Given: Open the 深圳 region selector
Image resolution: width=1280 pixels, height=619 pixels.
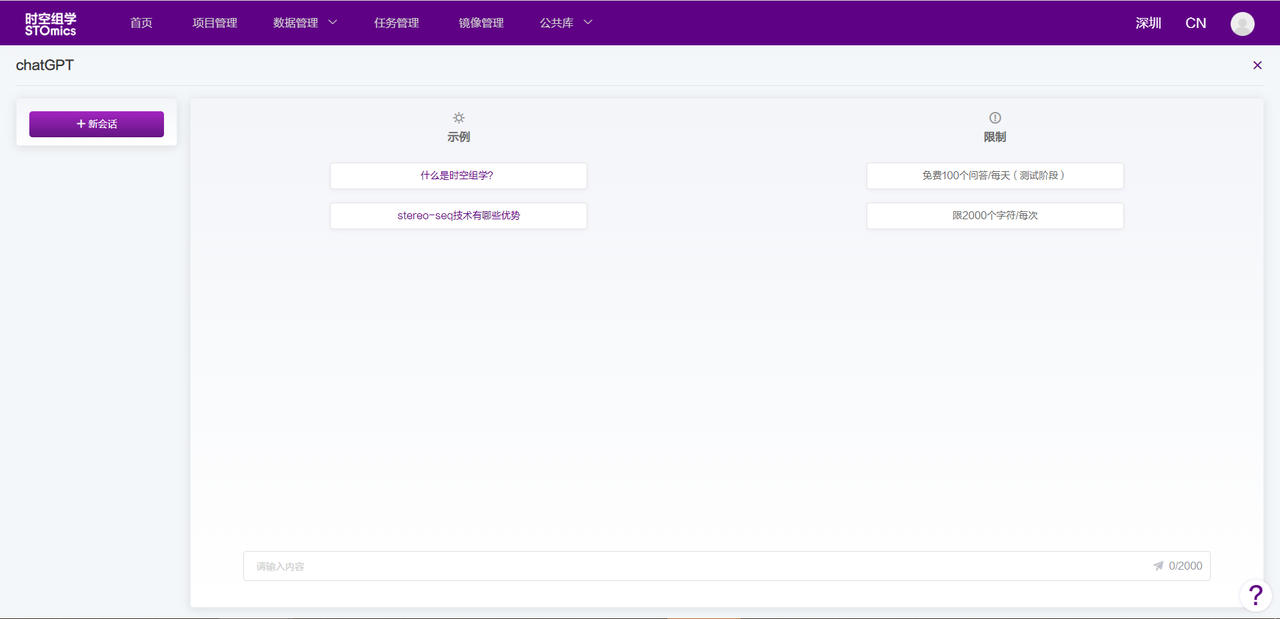Looking at the screenshot, I should [x=1148, y=23].
